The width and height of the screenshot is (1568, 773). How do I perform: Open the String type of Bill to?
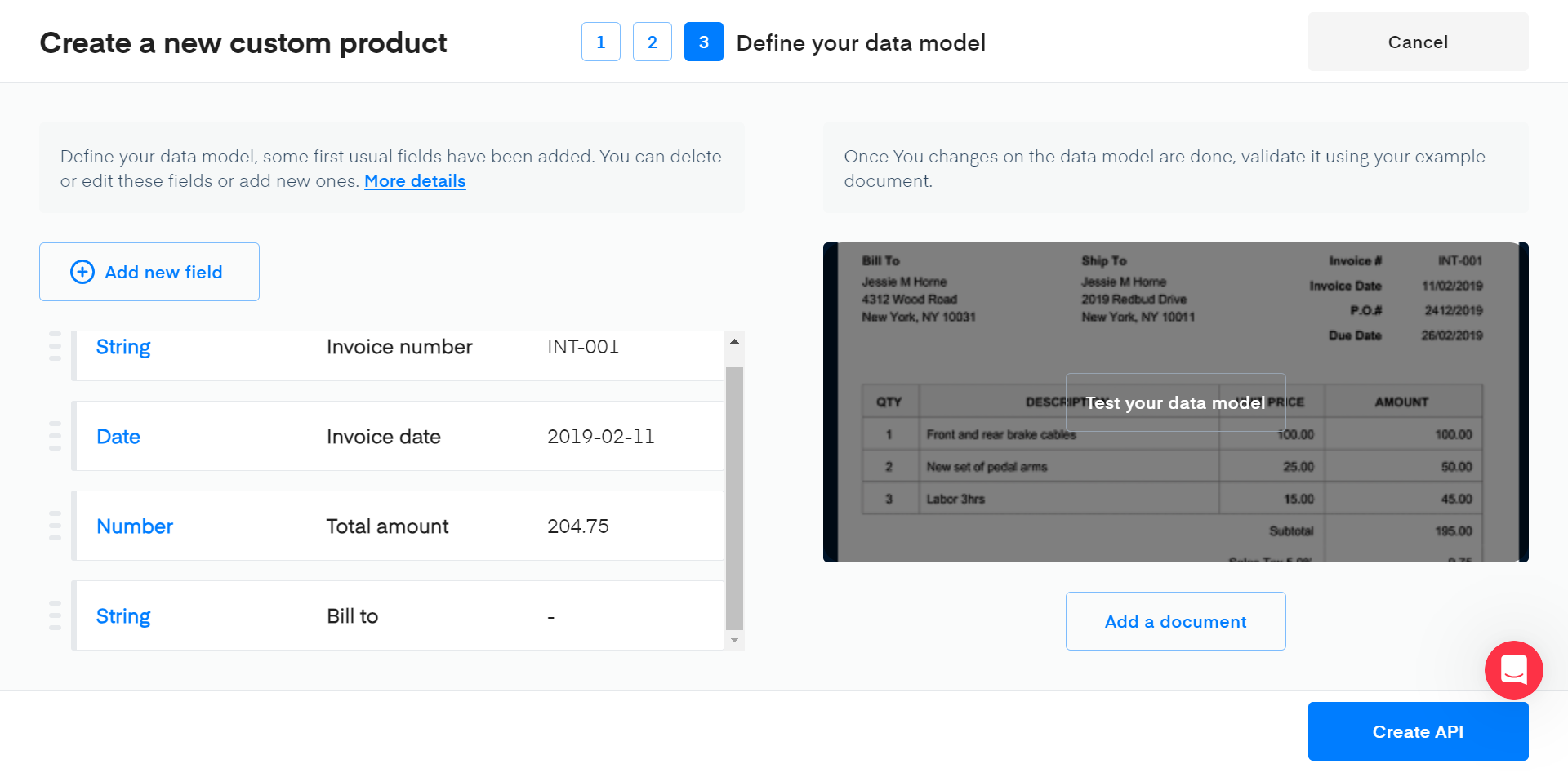[x=123, y=616]
